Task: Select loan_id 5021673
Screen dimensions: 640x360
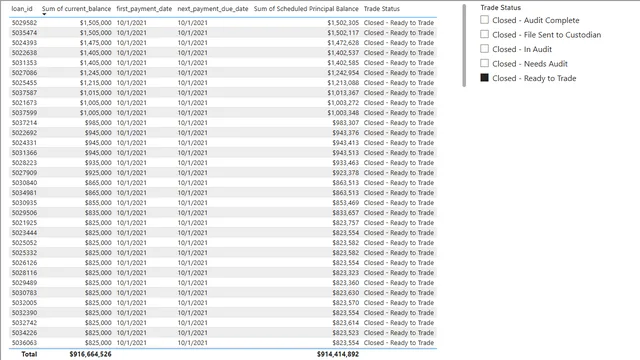Action: click(24, 103)
